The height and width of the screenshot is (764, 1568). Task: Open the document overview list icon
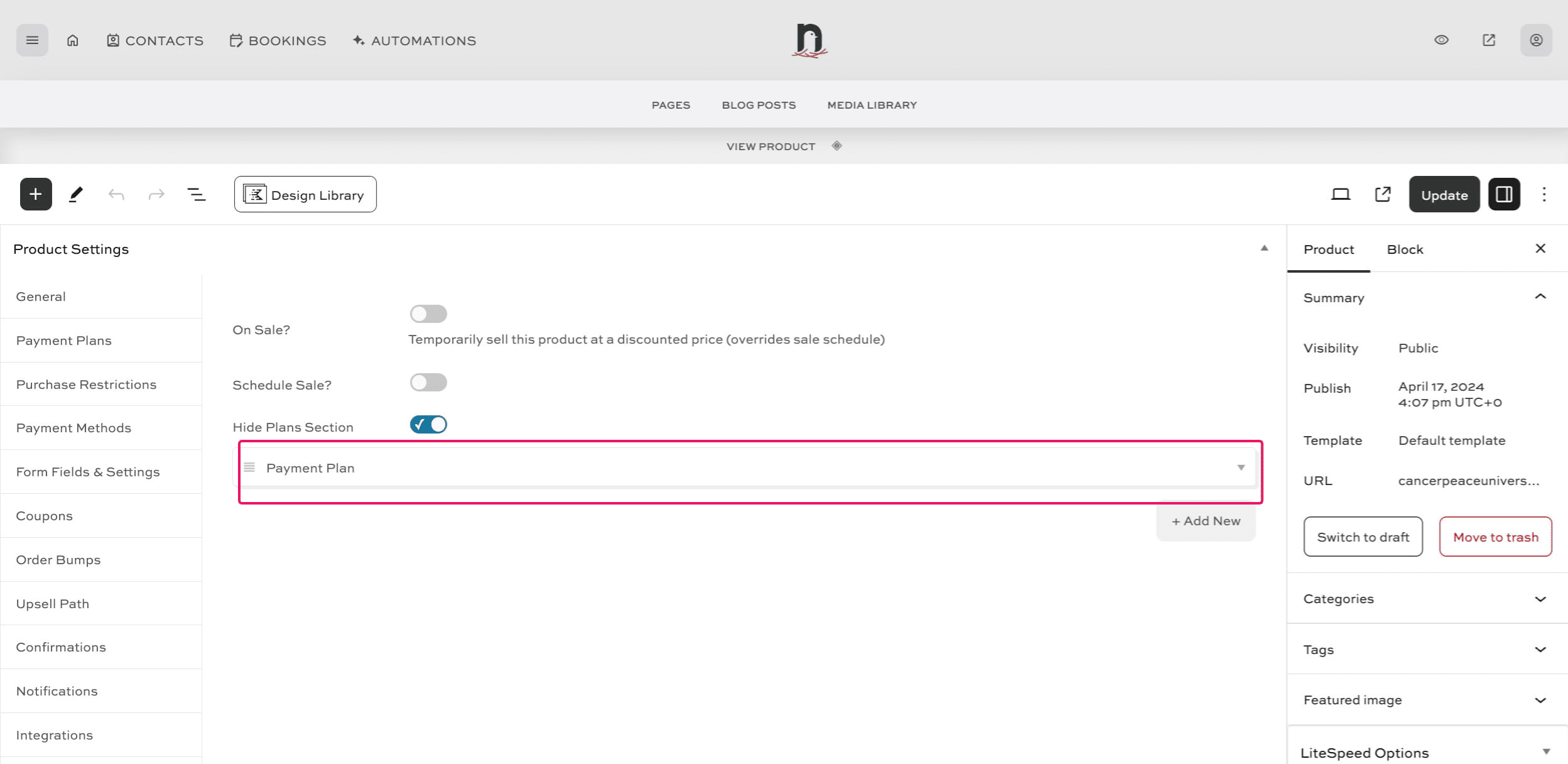pyautogui.click(x=197, y=194)
